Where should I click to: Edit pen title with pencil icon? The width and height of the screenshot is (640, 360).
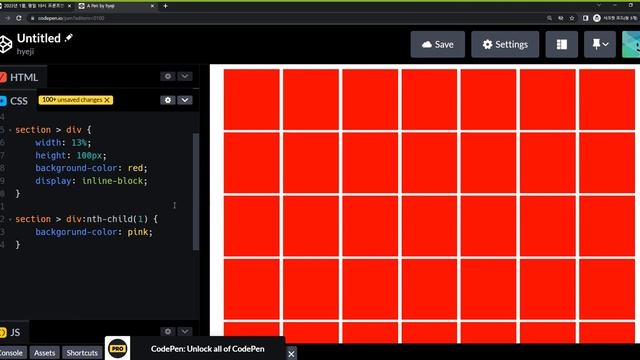[x=69, y=38]
